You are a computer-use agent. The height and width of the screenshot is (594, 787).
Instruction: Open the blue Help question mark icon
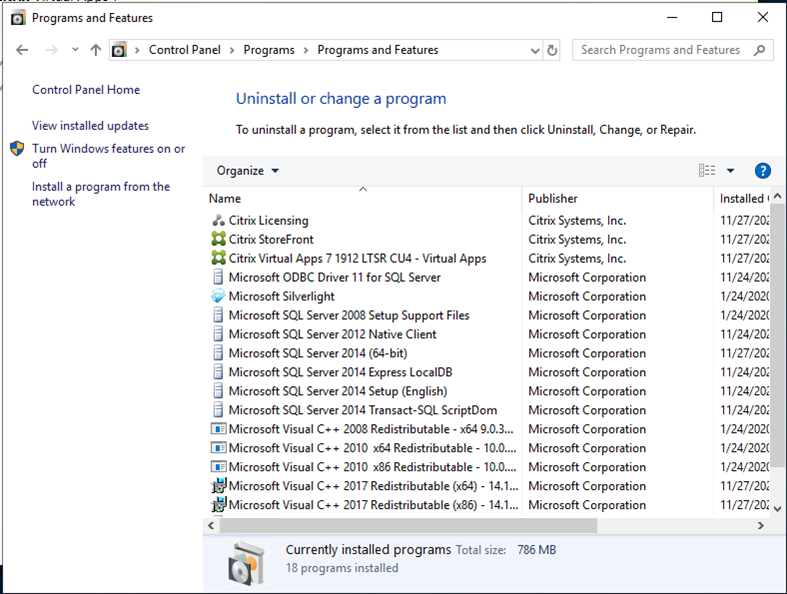tap(762, 171)
